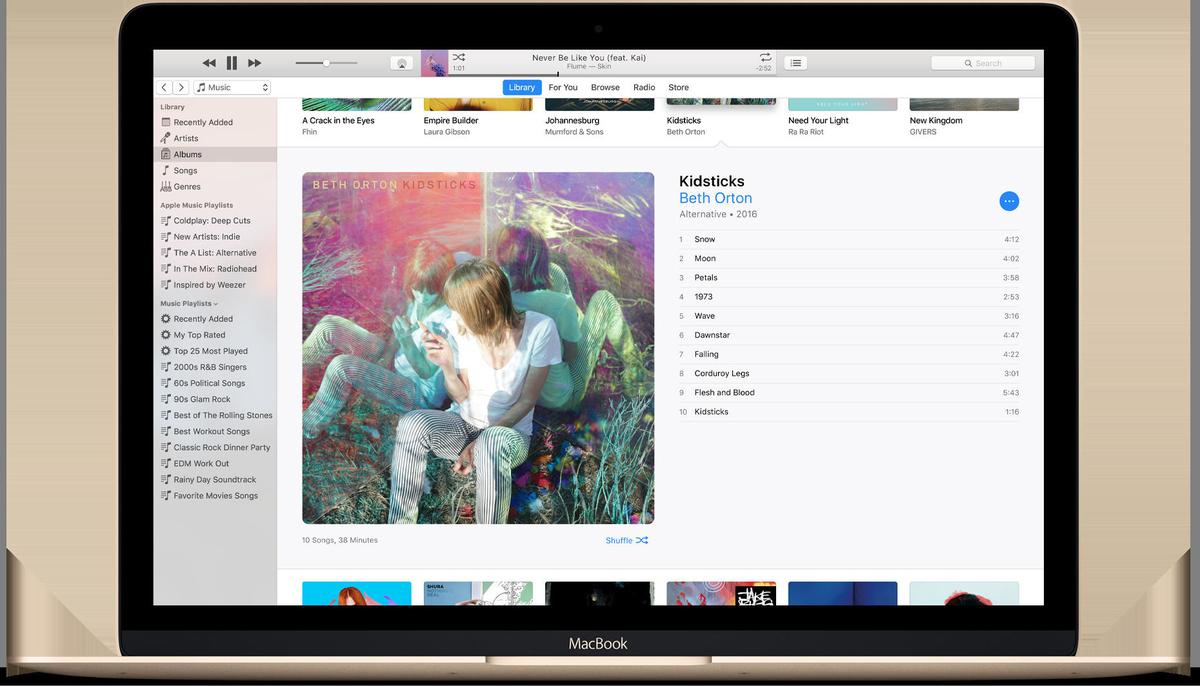Switch to the Radio tab

644,88
